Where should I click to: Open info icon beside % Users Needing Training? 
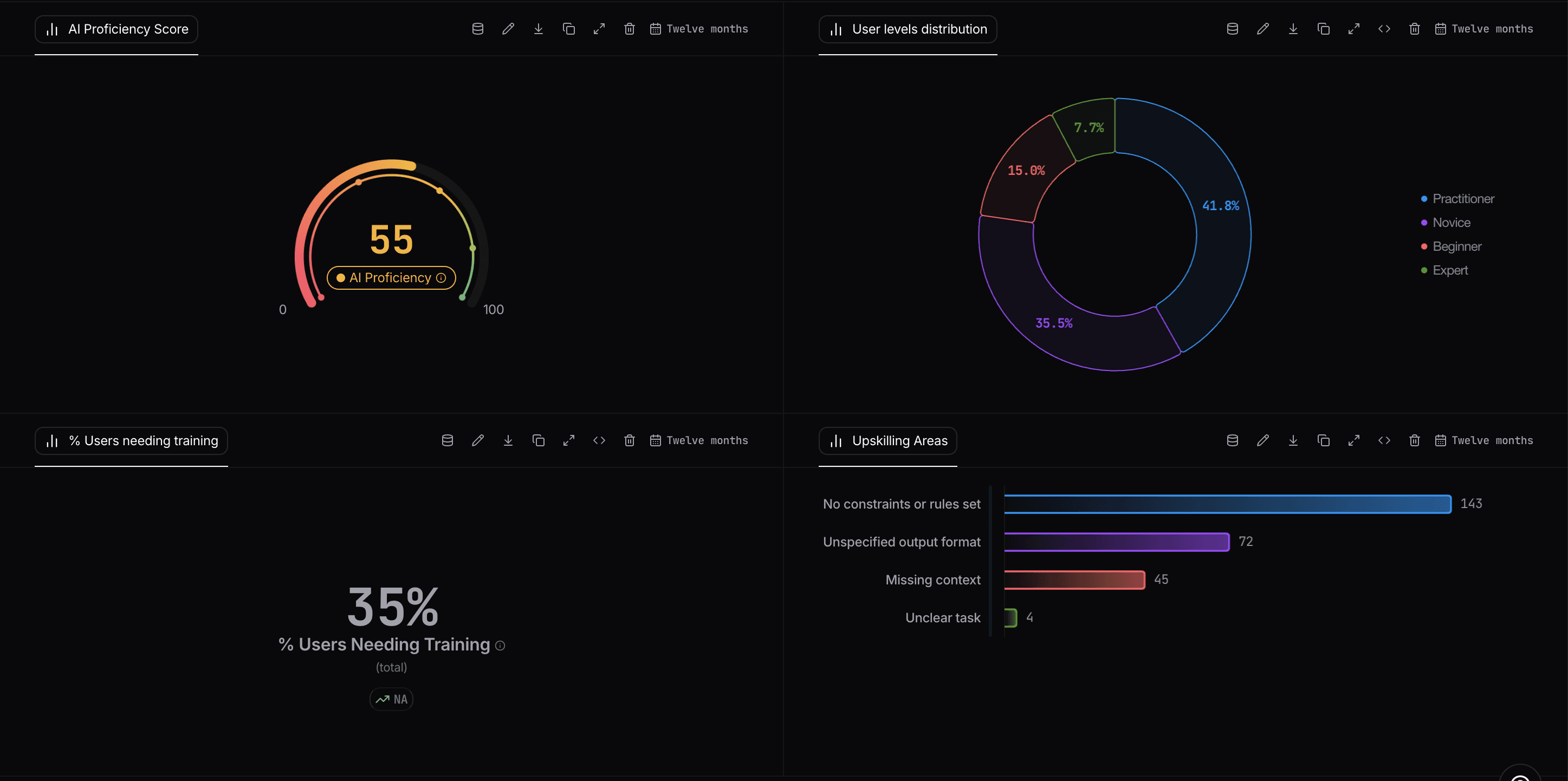coord(500,646)
